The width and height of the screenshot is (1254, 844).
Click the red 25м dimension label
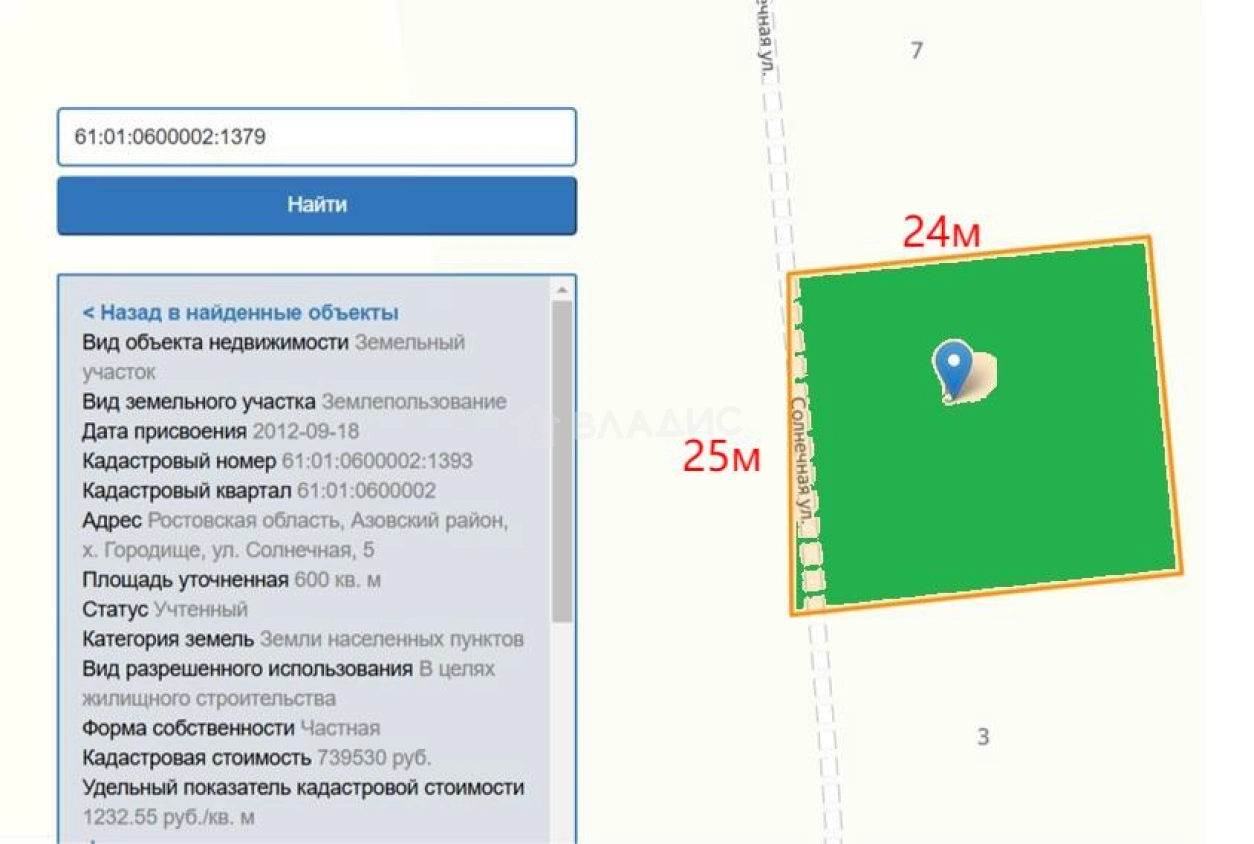coord(721,457)
